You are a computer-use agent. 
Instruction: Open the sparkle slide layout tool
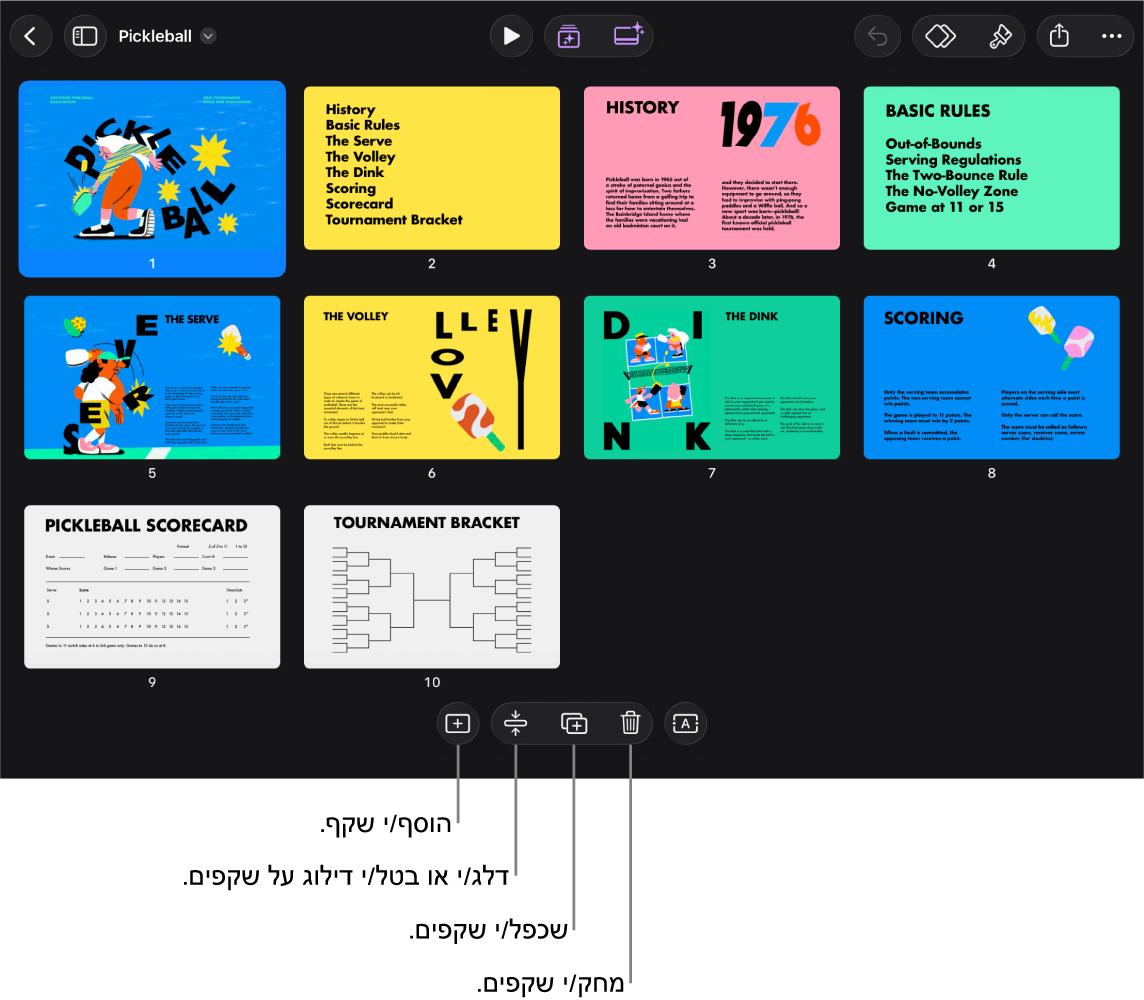628,35
